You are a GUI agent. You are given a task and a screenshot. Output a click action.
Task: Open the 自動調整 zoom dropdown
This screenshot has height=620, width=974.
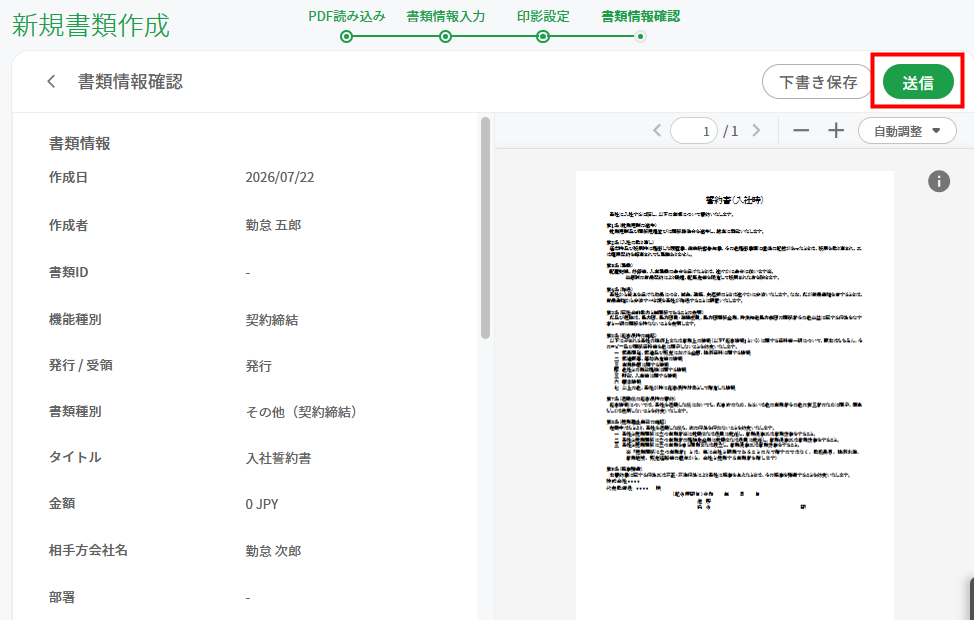click(x=907, y=131)
